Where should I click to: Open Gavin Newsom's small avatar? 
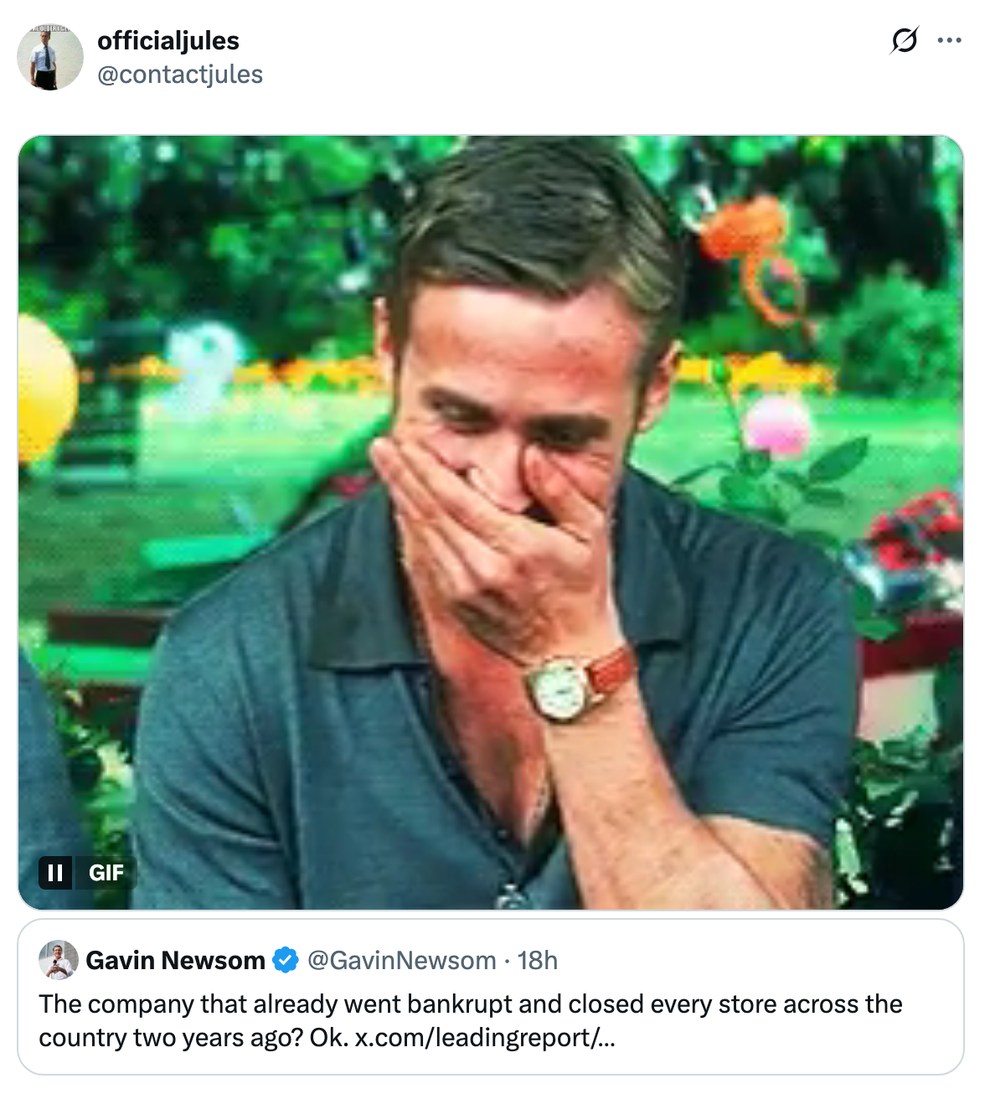click(x=58, y=960)
